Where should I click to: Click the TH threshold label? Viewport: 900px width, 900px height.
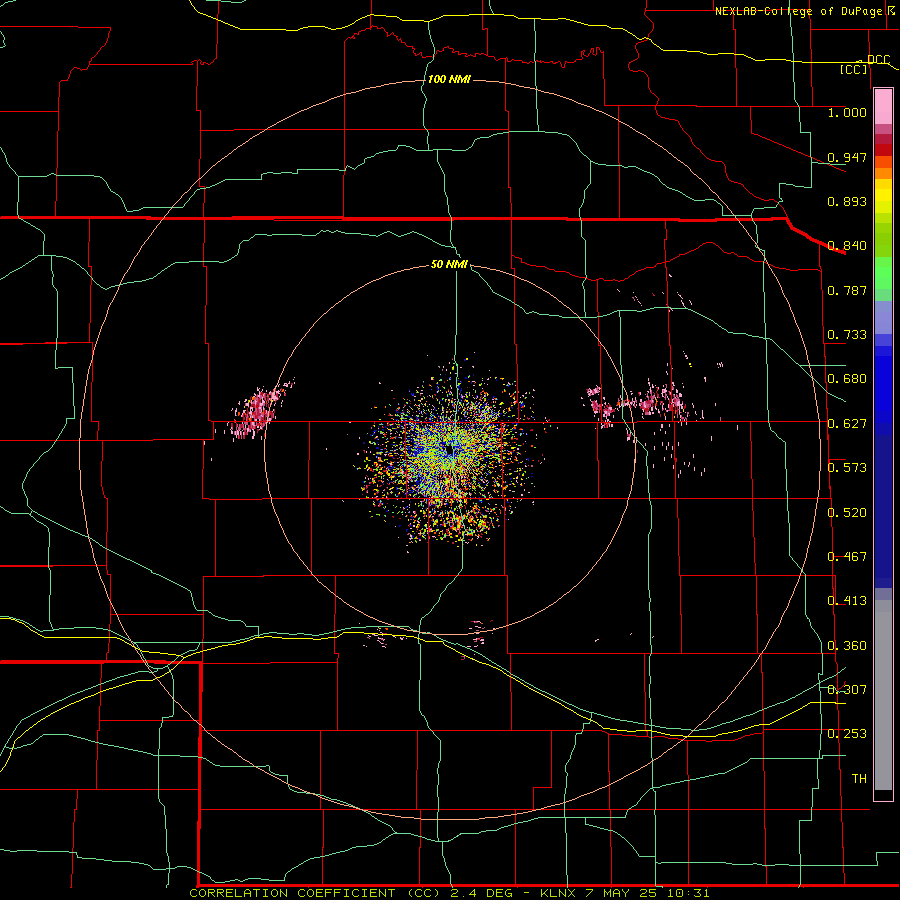[859, 779]
